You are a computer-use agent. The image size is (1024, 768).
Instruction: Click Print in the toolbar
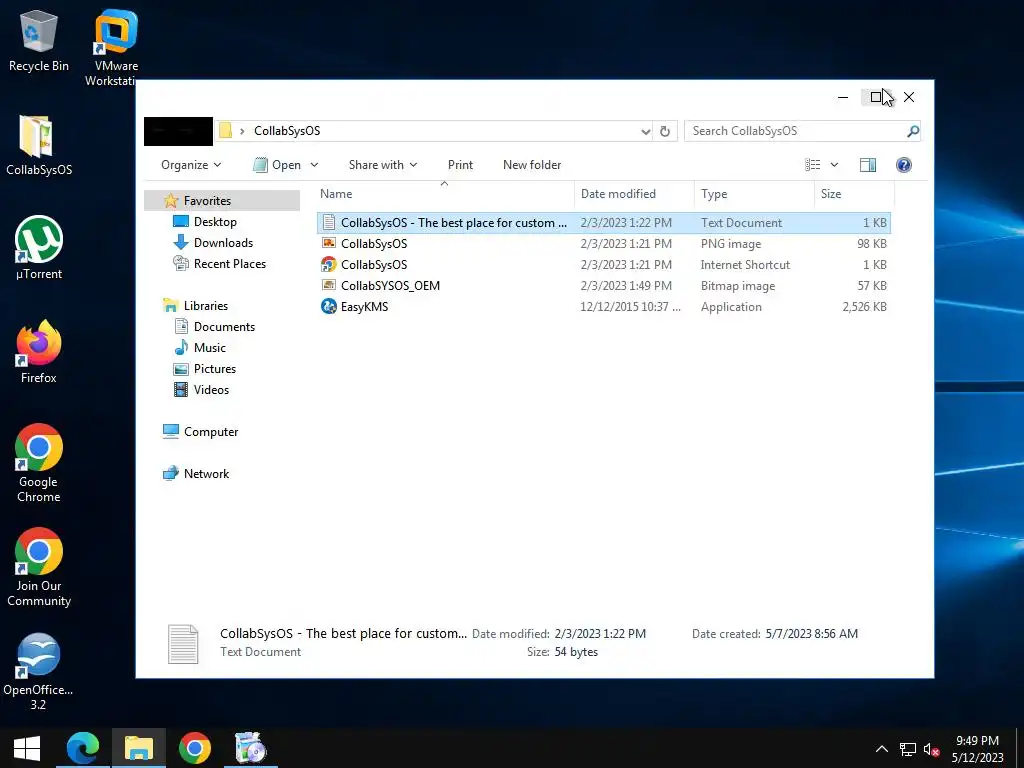pos(460,165)
